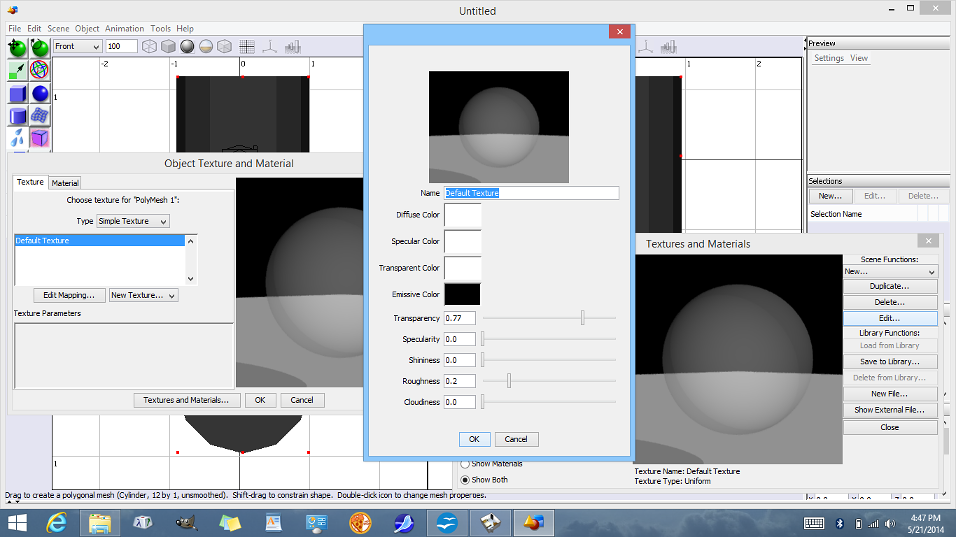Switch to smooth shaded display mode icon
956x537 pixels.
pyautogui.click(x=186, y=46)
